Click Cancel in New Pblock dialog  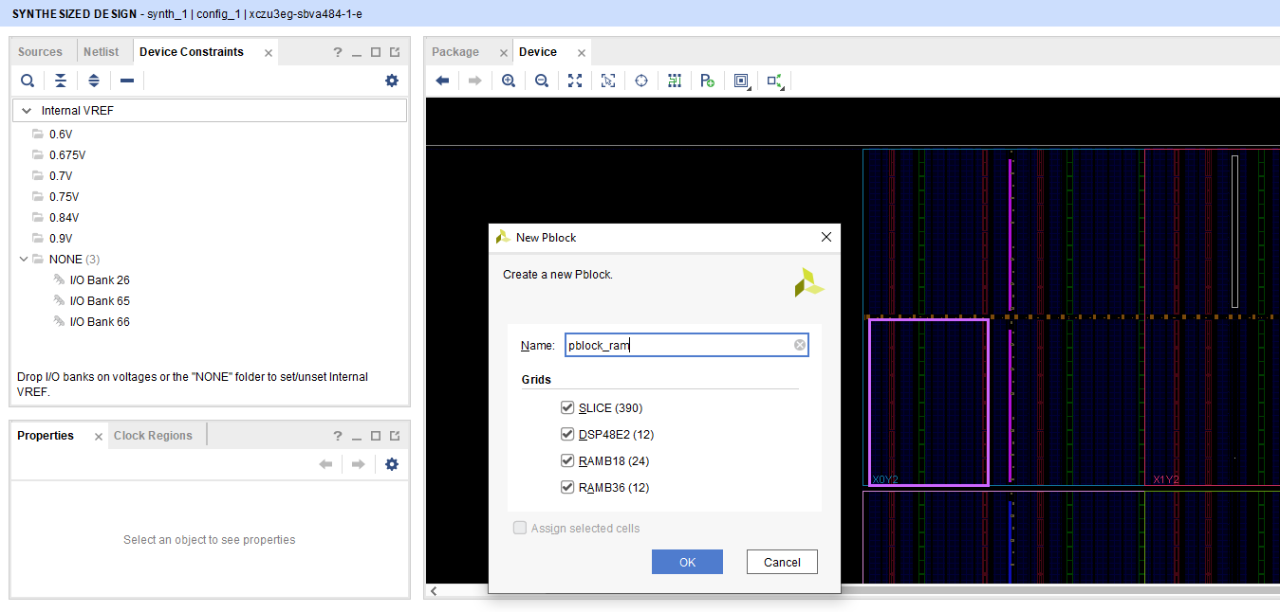[x=782, y=562]
